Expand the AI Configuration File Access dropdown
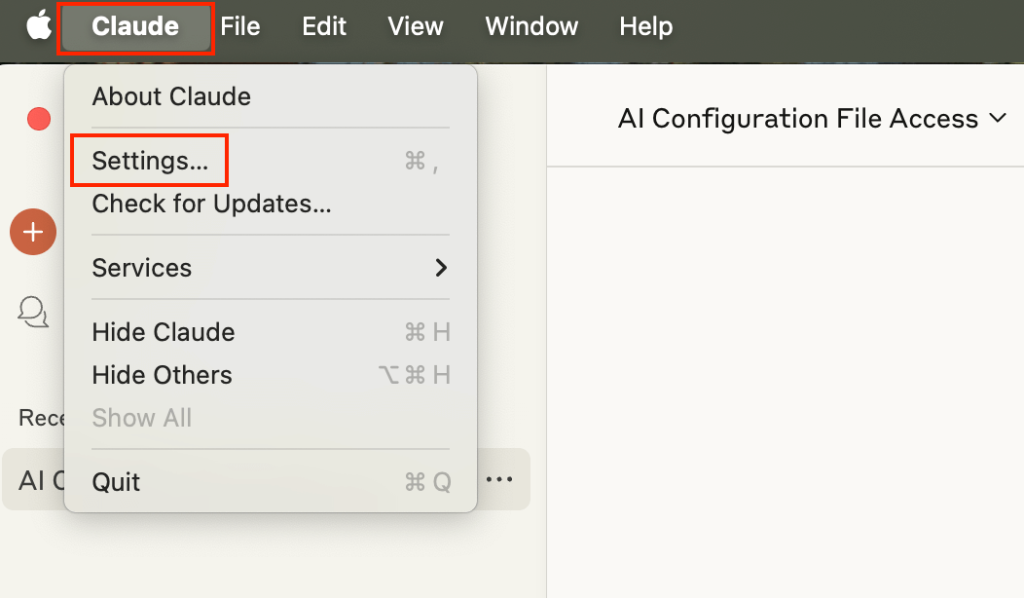 (x=812, y=119)
